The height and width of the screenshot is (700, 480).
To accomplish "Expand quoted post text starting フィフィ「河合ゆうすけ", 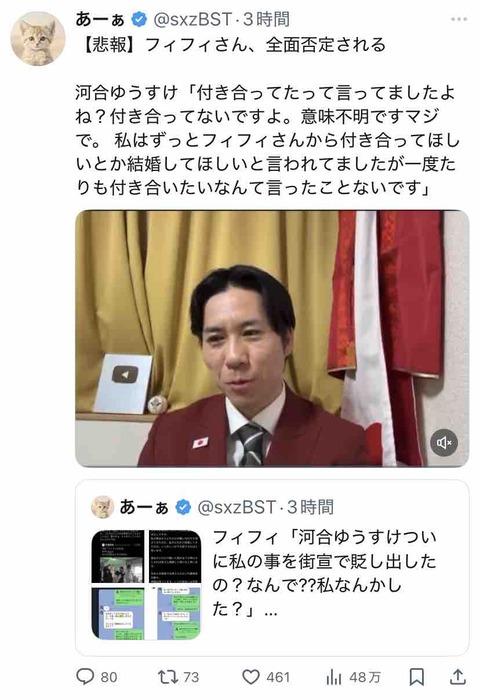I will (325, 573).
